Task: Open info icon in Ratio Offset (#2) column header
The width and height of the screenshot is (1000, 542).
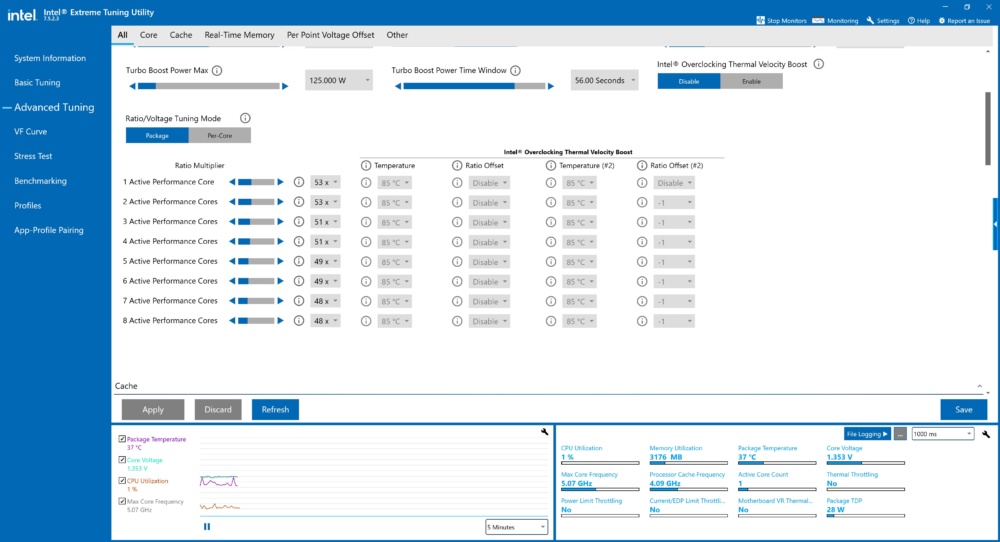Action: 642,166
